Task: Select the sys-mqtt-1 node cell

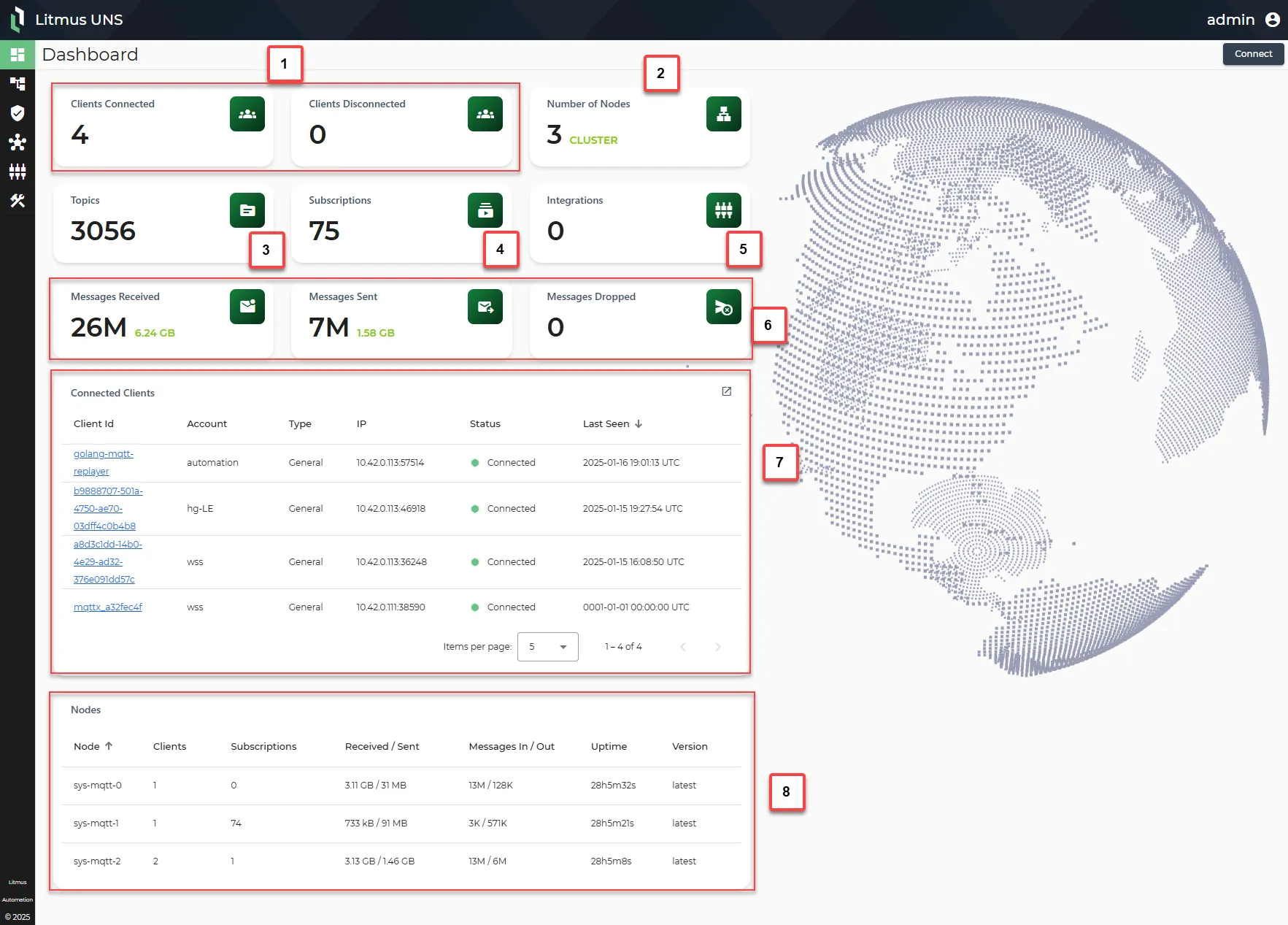Action: [96, 824]
